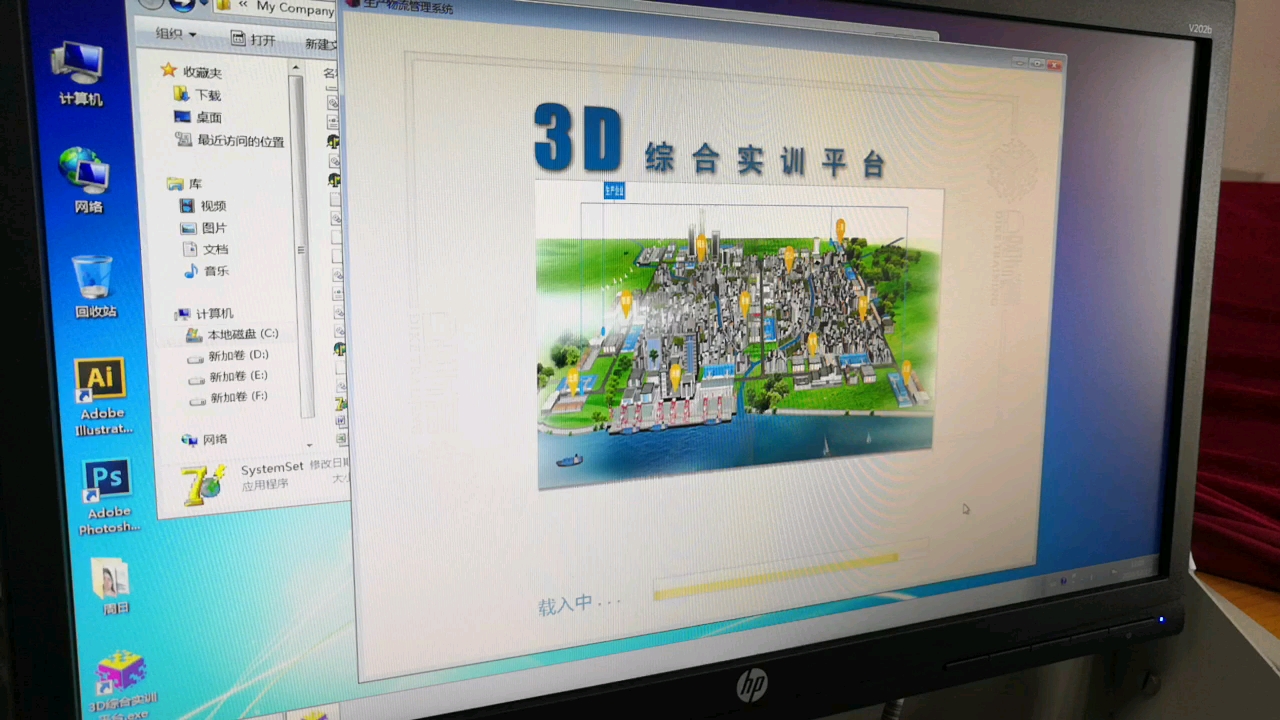Click the loading progress bar
The height and width of the screenshot is (720, 1280).
pyautogui.click(x=776, y=576)
